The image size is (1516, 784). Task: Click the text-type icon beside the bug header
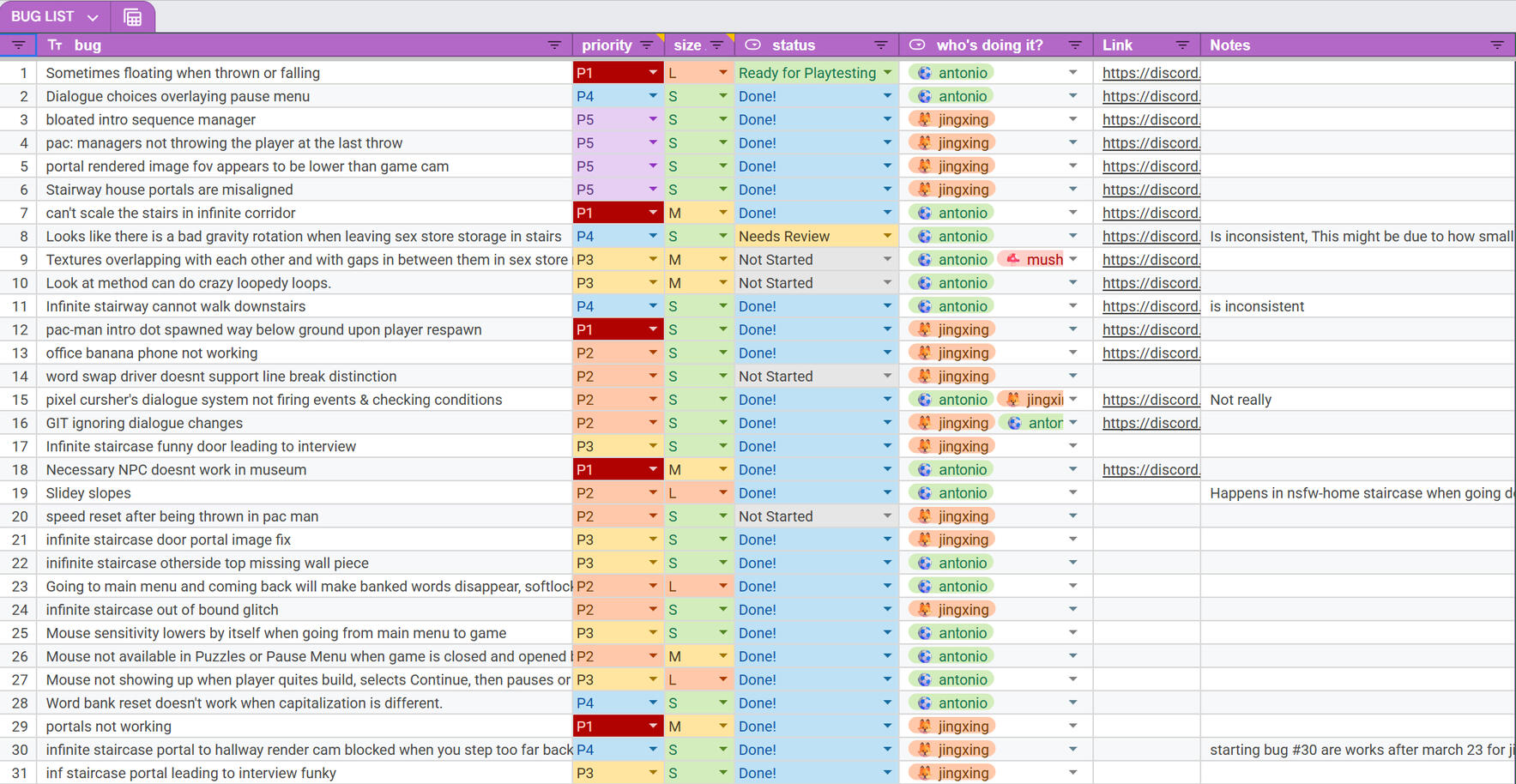point(54,45)
